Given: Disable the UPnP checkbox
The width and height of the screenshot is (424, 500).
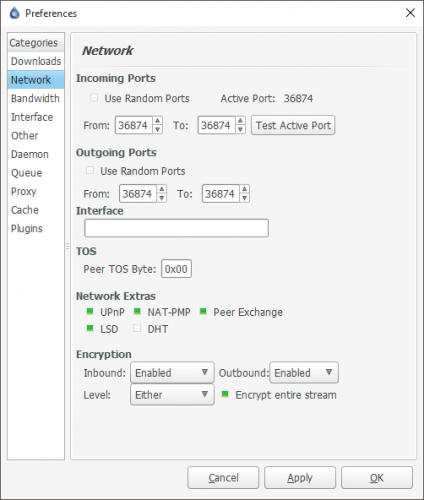Looking at the screenshot, I should point(90,311).
